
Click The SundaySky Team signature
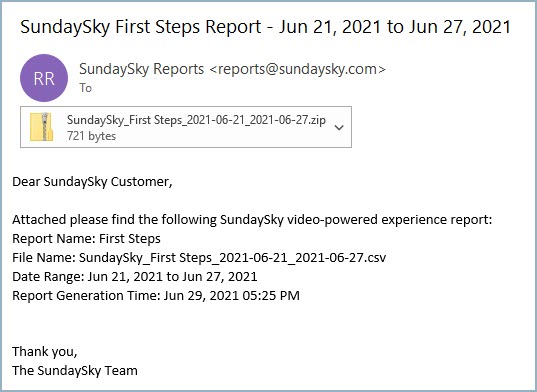(75, 370)
